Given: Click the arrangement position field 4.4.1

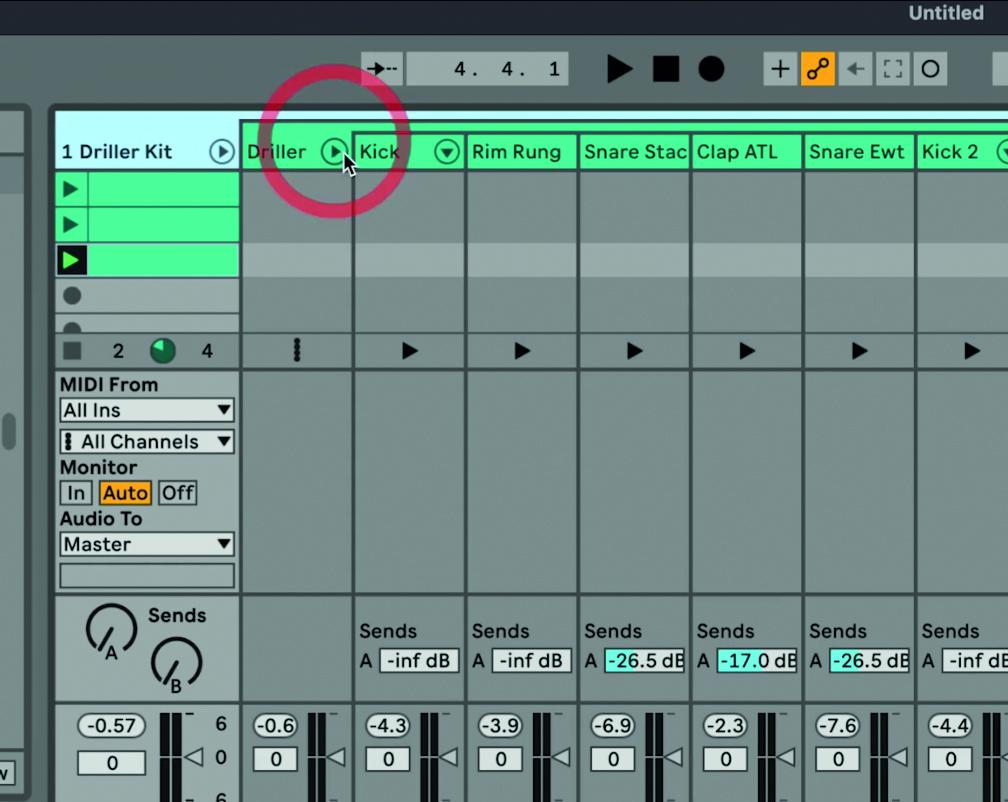Looking at the screenshot, I should coord(487,69).
